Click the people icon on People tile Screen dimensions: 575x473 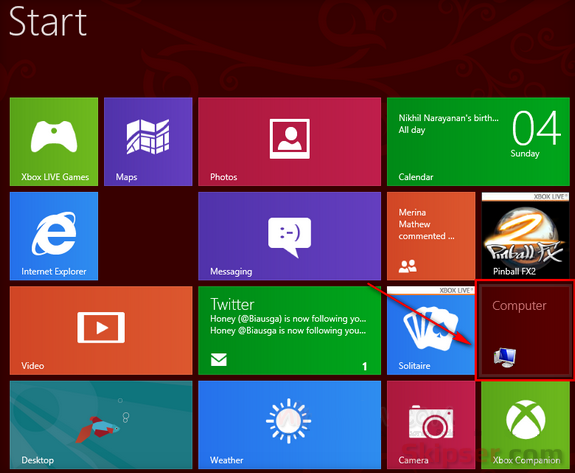pos(407,266)
